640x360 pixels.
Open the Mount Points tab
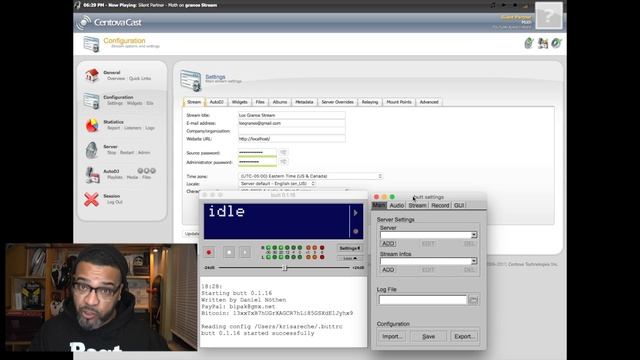tap(399, 102)
